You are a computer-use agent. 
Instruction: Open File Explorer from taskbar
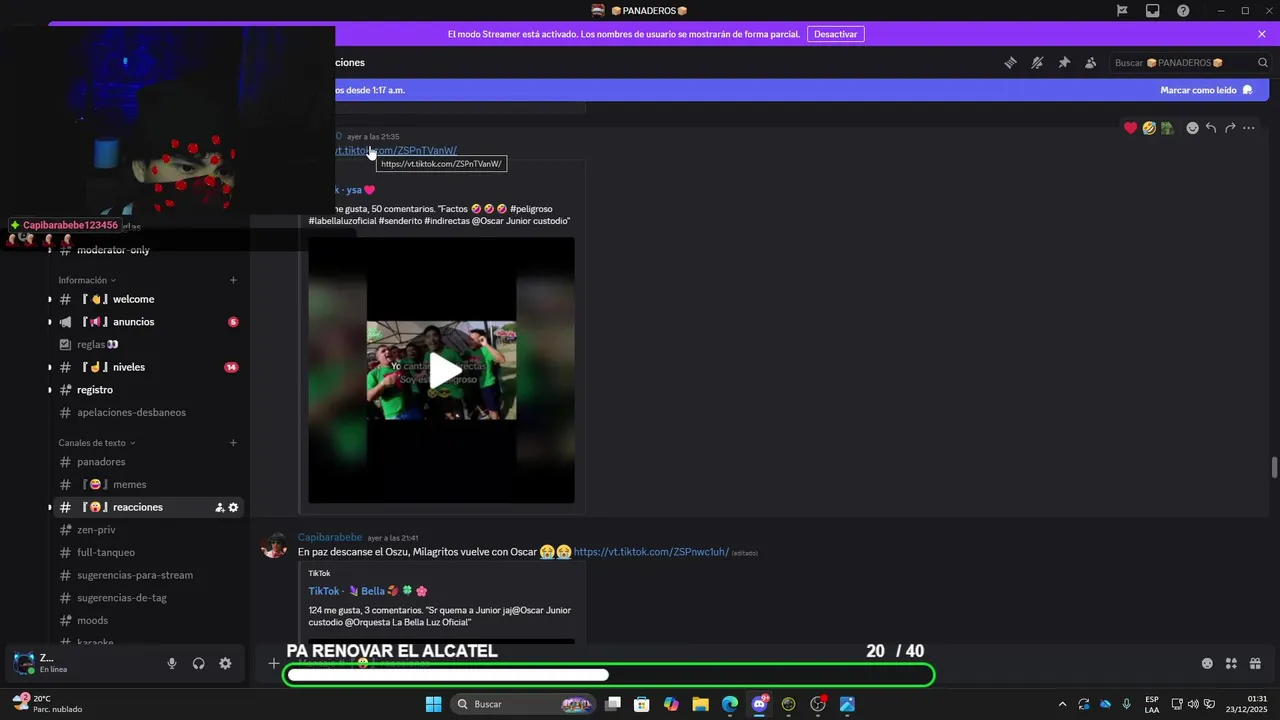(x=700, y=704)
